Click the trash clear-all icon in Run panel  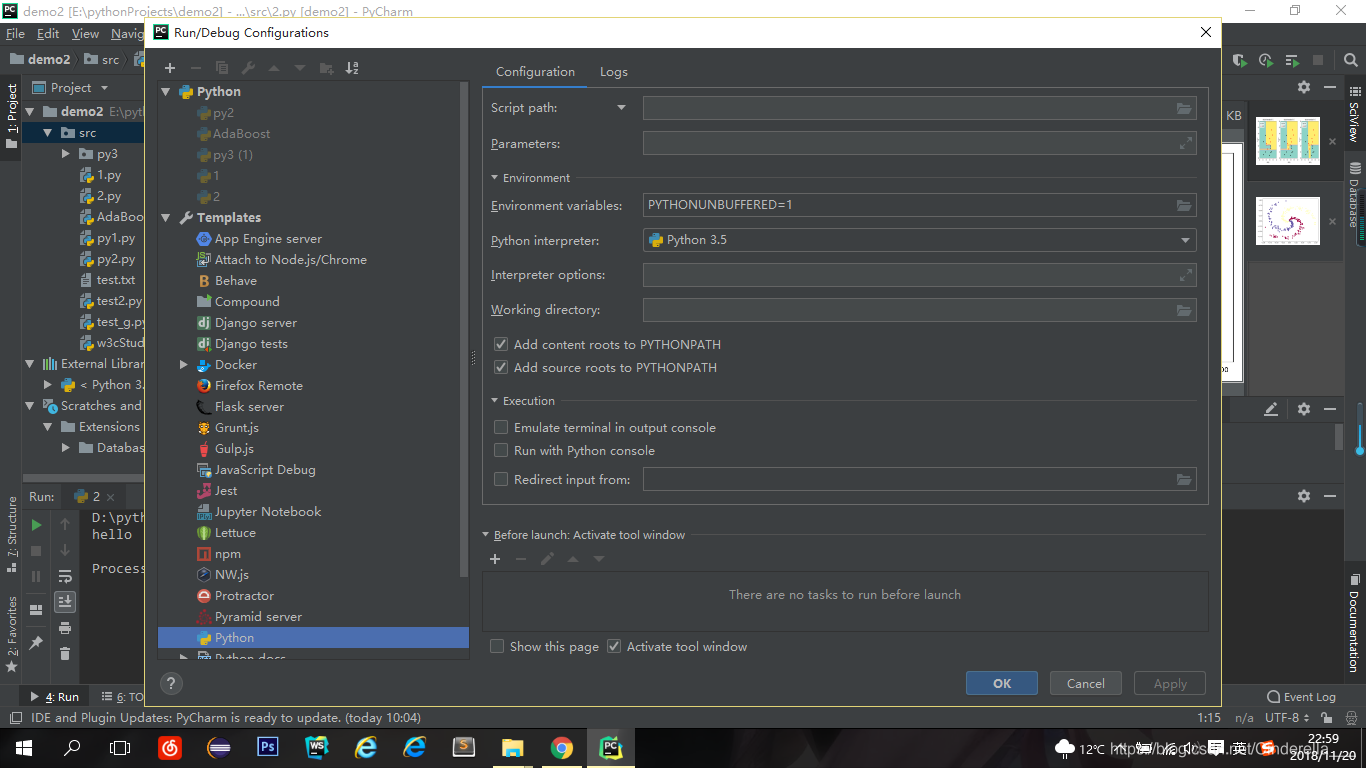(65, 654)
